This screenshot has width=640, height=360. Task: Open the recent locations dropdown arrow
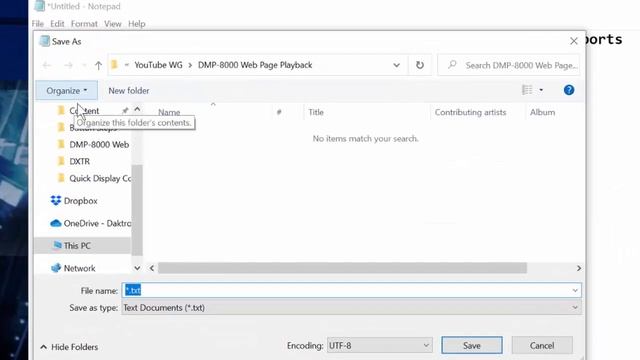(84, 65)
